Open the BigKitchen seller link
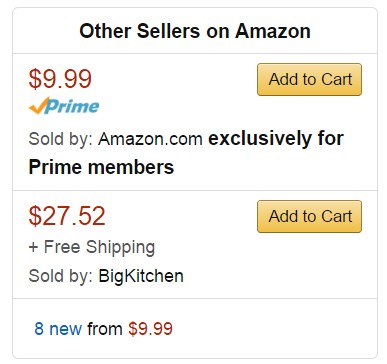This screenshot has height=364, width=387. point(141,276)
